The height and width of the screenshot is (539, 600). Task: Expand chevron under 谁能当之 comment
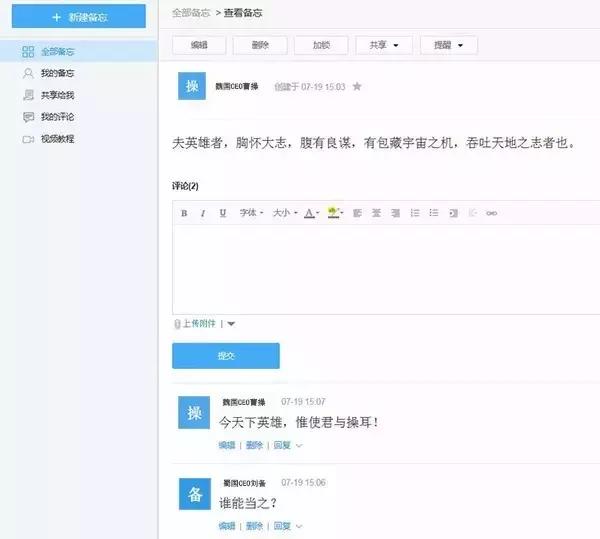(299, 527)
